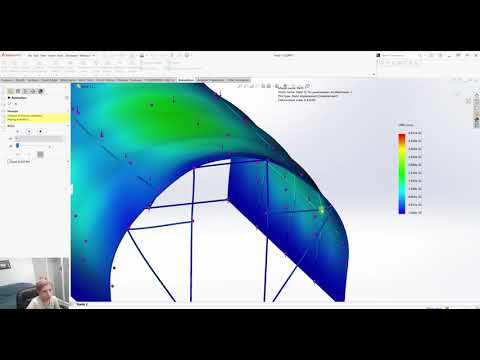Select the study tab at bottom of viewport

click(x=82, y=304)
